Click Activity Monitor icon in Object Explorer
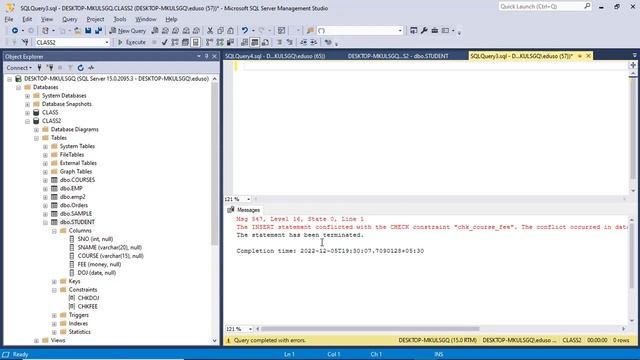Viewport: 640px width, 360px height. point(91,68)
